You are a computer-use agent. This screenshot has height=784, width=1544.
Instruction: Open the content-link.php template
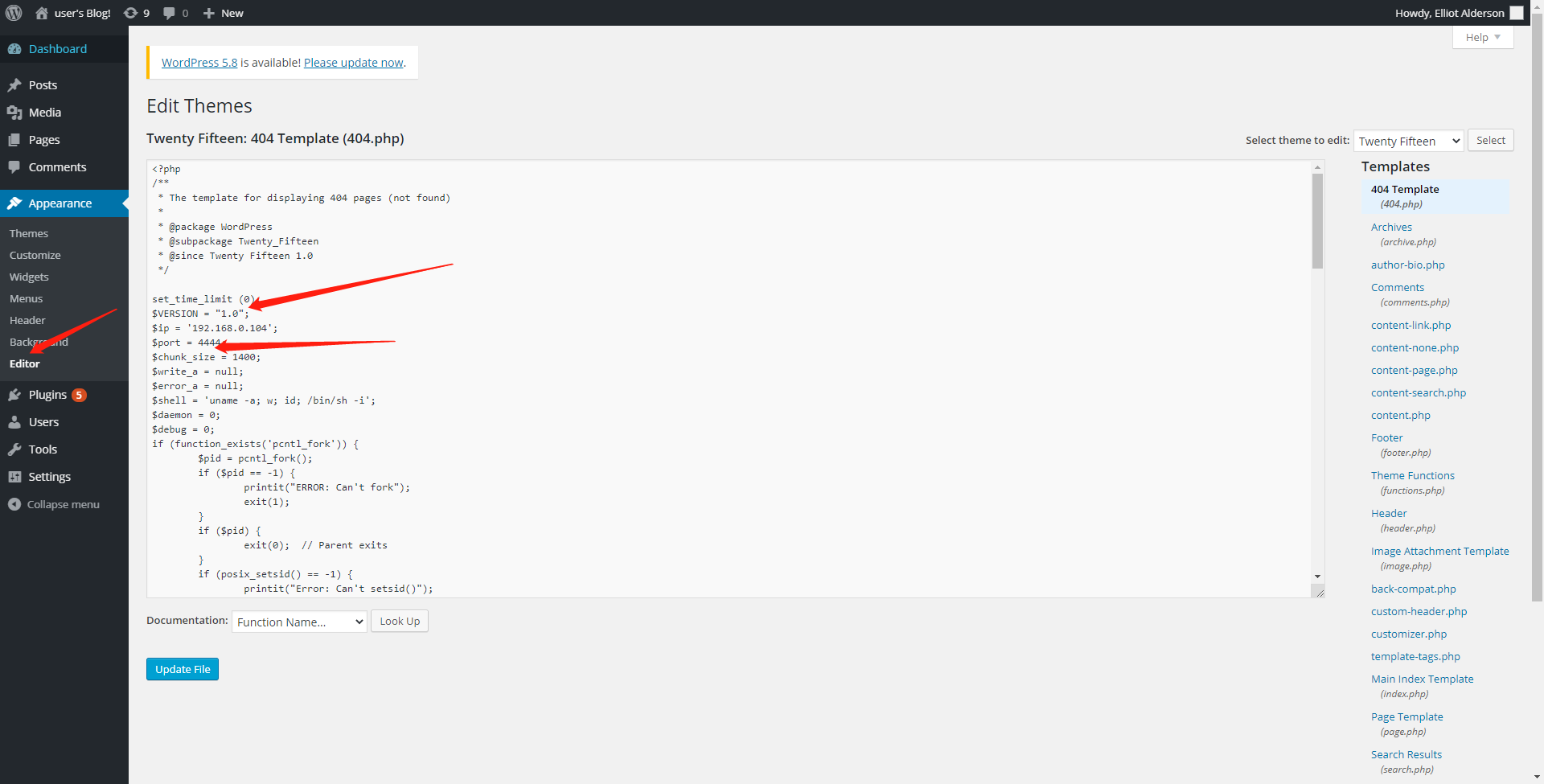pos(1411,326)
